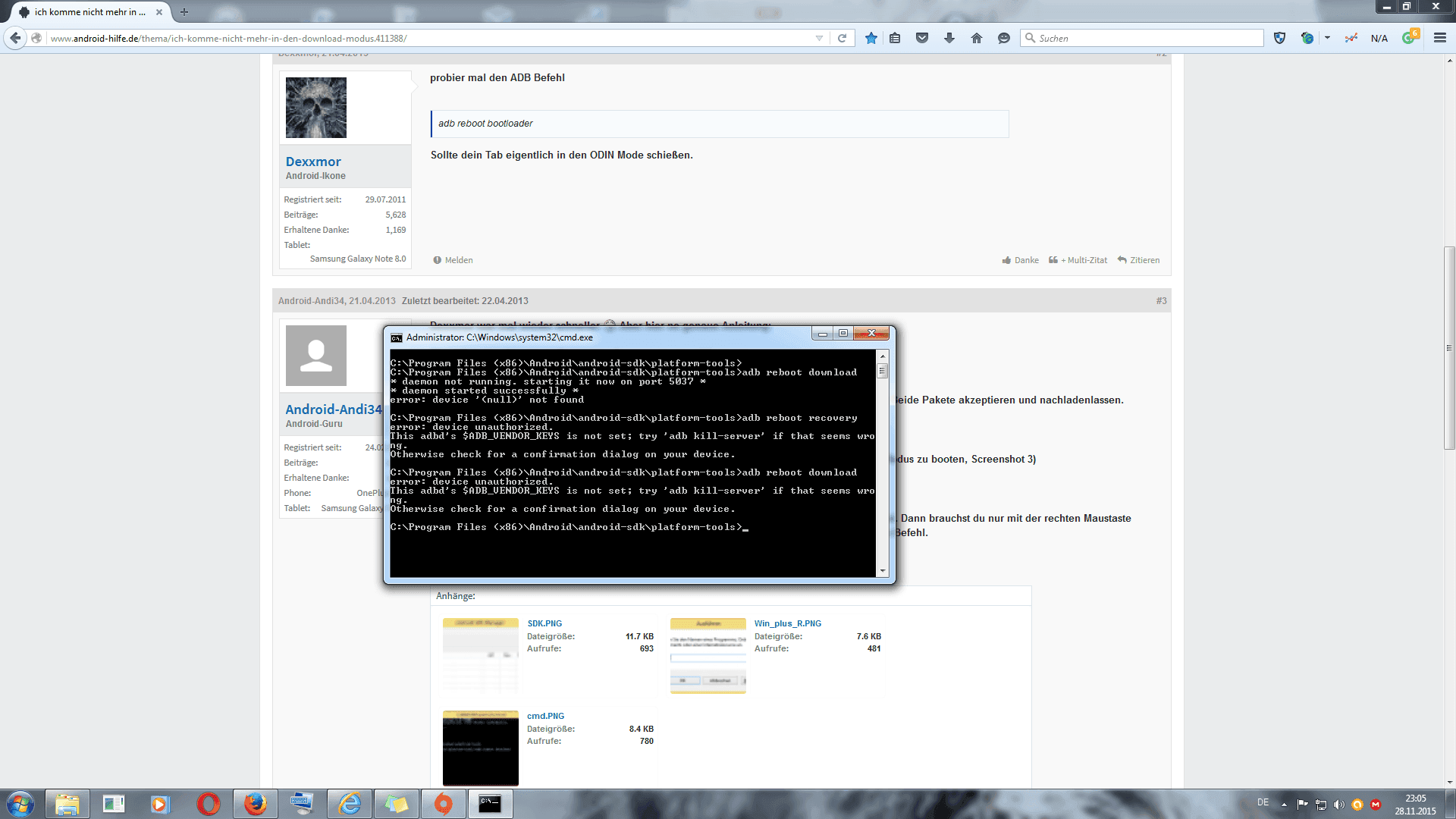This screenshot has width=1456, height=819.
Task: Open cmd.PNG attachment thumbnail
Action: [x=481, y=748]
